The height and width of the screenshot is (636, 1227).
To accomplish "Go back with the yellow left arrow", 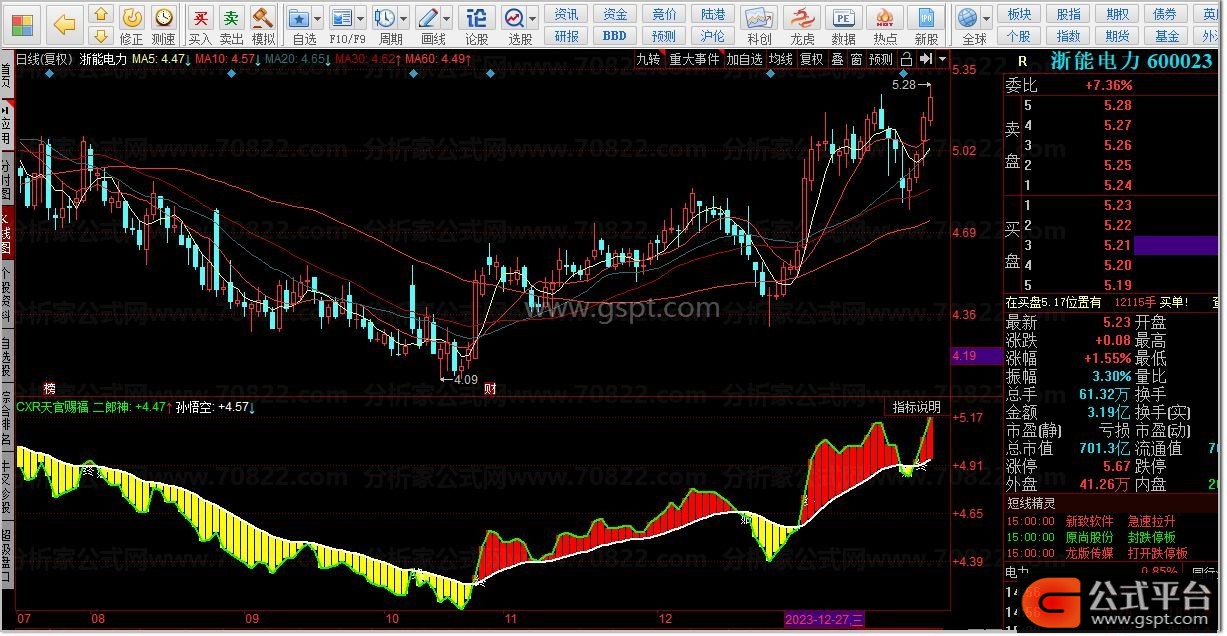I will pyautogui.click(x=65, y=23).
